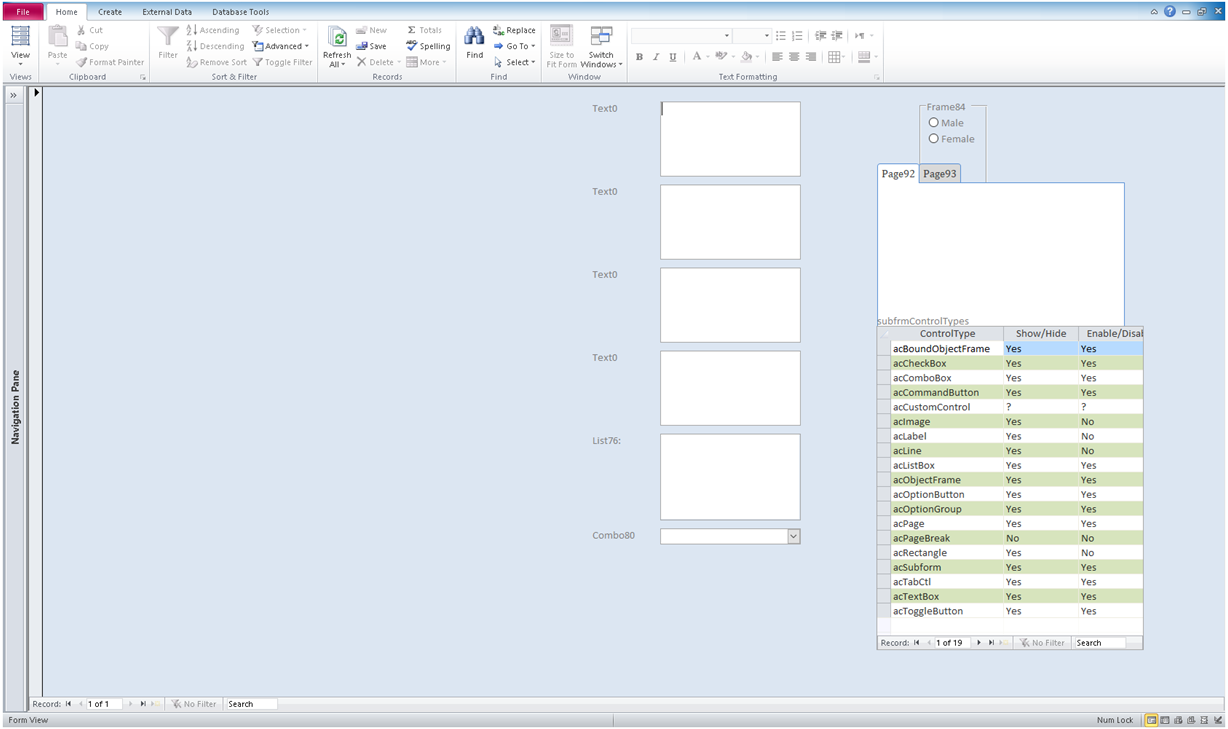This screenshot has height=729, width=1228.
Task: Click the Totals sigma icon
Action: (411, 30)
